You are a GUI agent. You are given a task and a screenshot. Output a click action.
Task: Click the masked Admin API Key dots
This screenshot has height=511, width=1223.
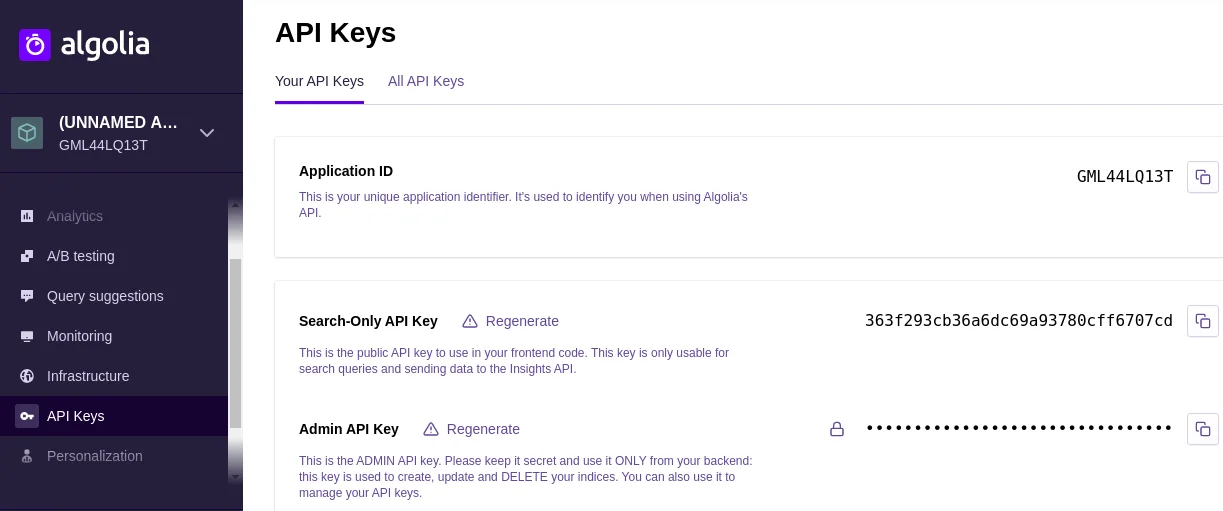click(x=1019, y=429)
